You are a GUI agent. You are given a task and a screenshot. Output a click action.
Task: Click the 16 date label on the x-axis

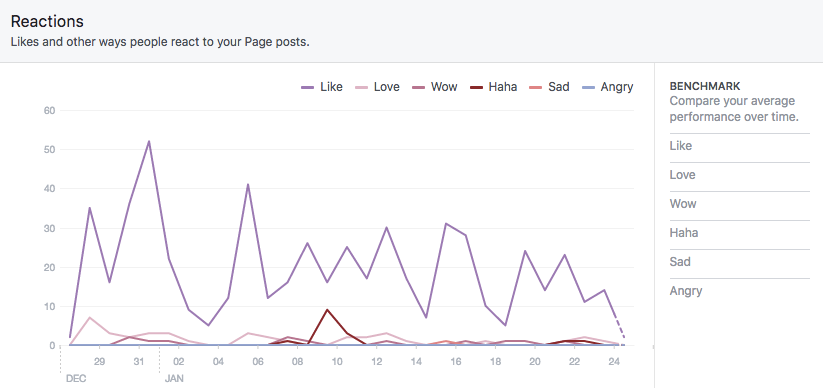point(456,361)
